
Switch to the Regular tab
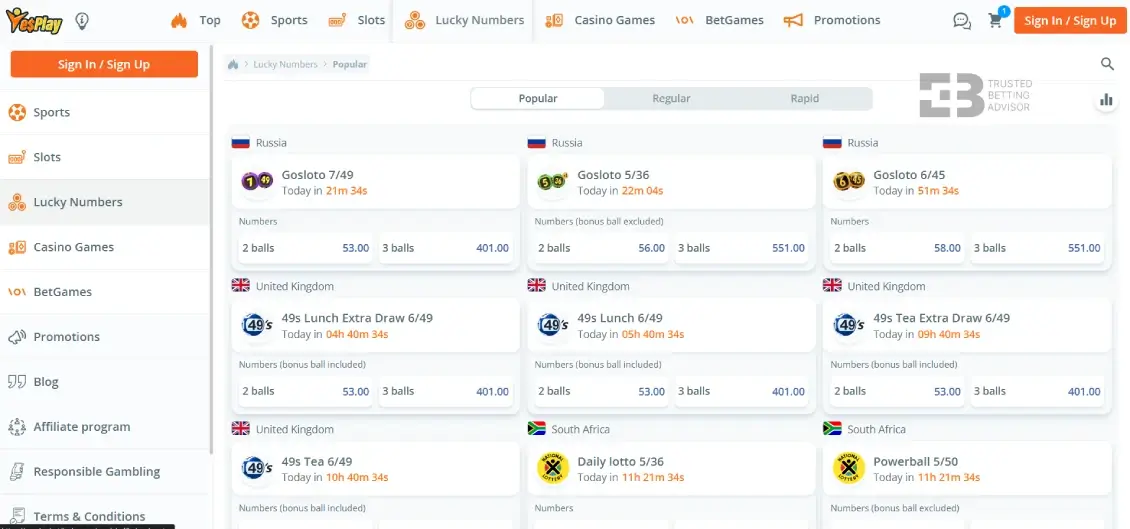671,98
